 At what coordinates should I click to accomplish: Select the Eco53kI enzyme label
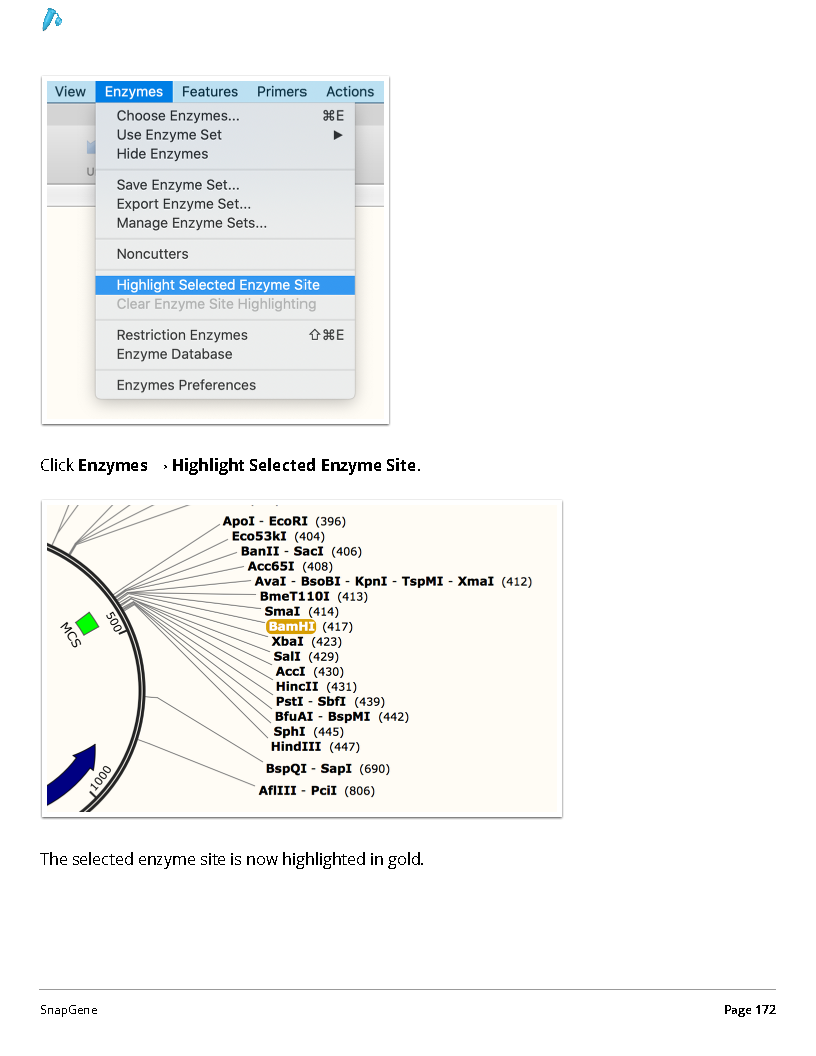pos(259,536)
